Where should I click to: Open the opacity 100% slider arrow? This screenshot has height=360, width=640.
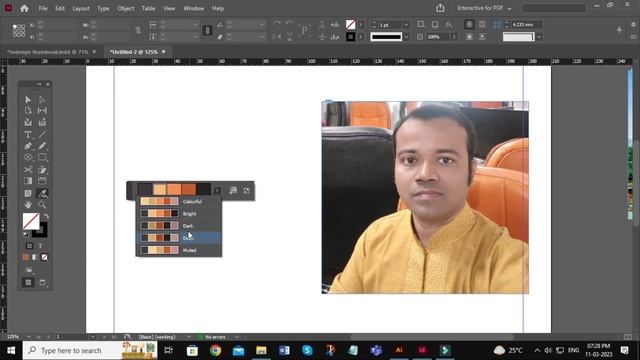(x=454, y=37)
